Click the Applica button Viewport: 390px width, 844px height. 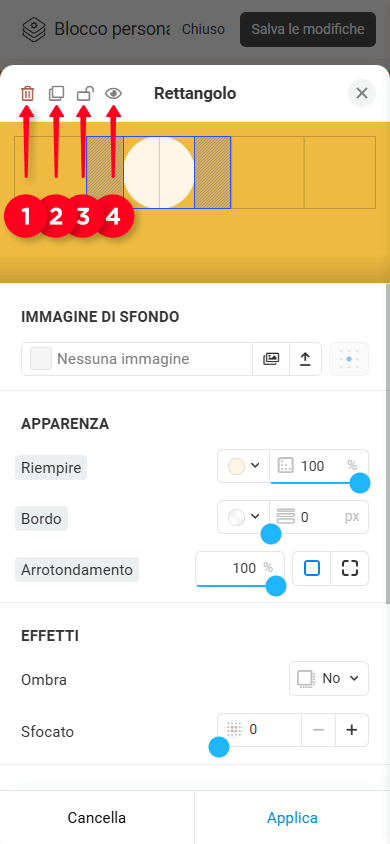pyautogui.click(x=292, y=818)
